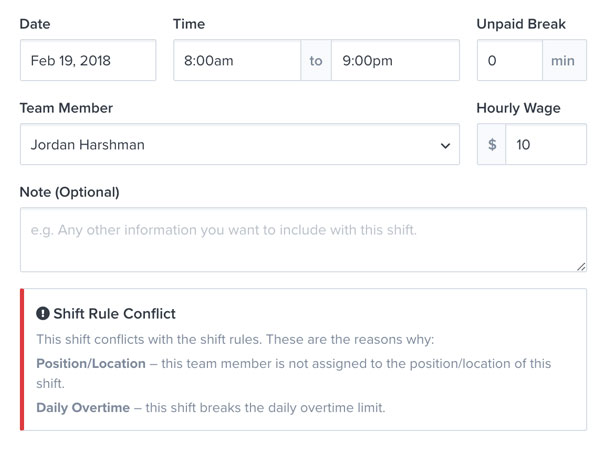
Task: Click the dollar sign in Hourly Wage
Action: tap(492, 144)
